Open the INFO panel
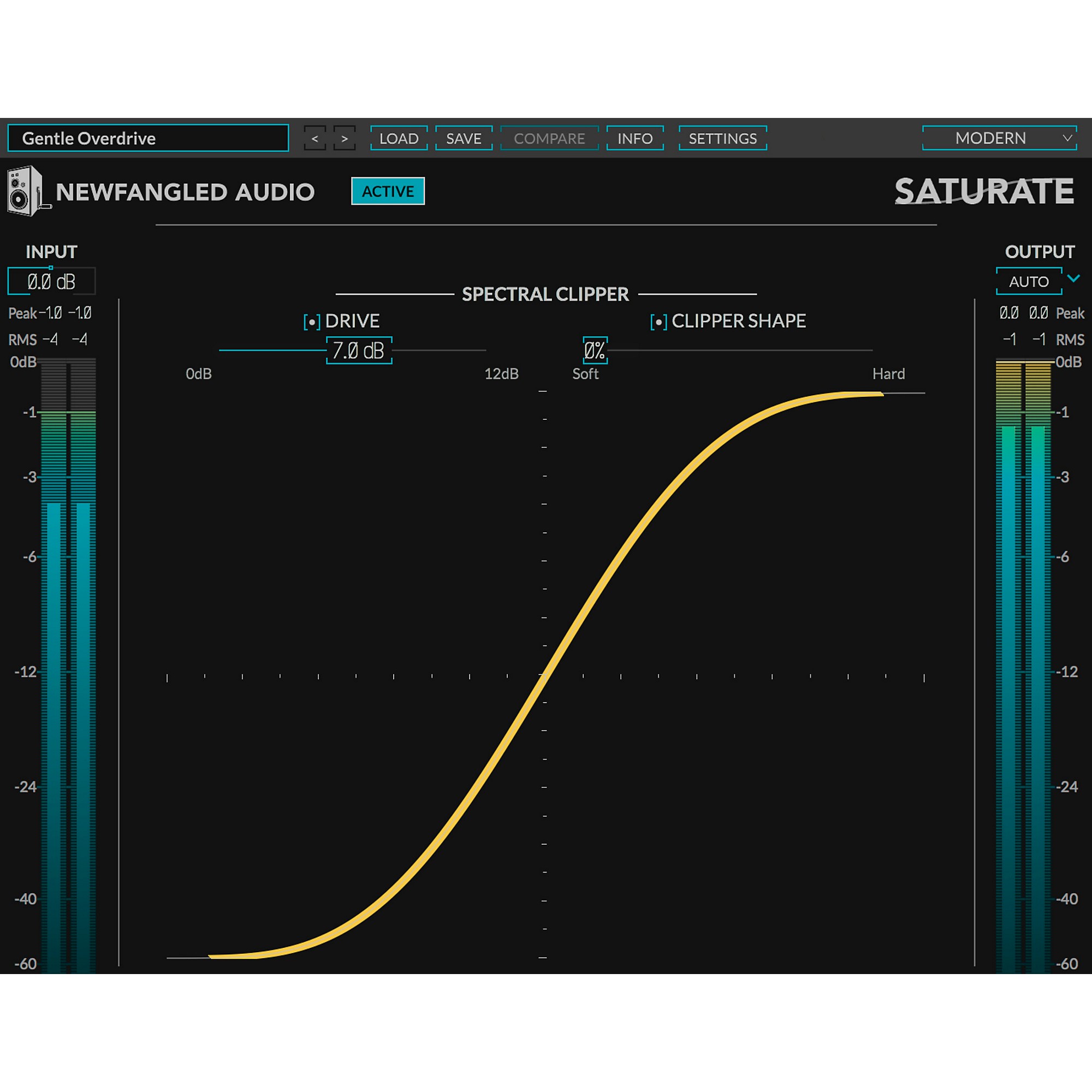 635,139
